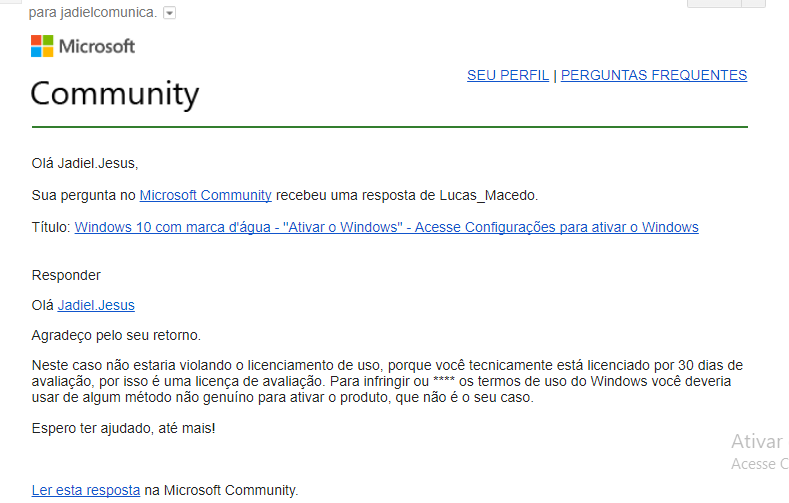
Task: Open the Windows 10 com marca d'água title link
Action: point(386,227)
